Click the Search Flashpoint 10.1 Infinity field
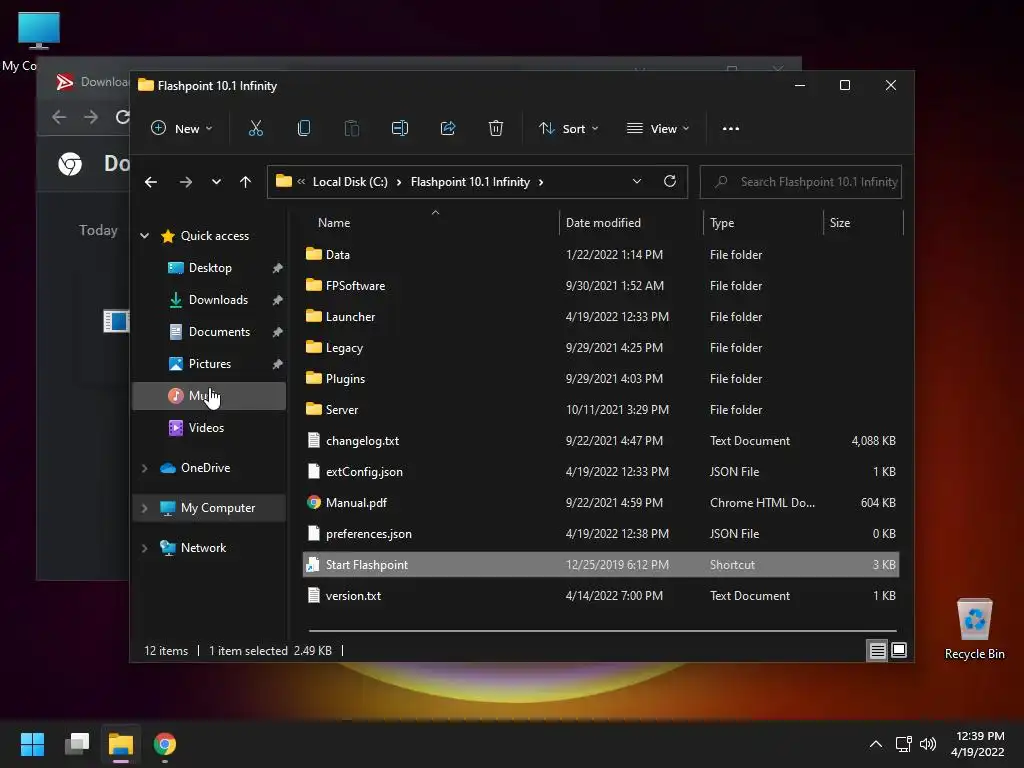1024x768 pixels. tap(801, 182)
